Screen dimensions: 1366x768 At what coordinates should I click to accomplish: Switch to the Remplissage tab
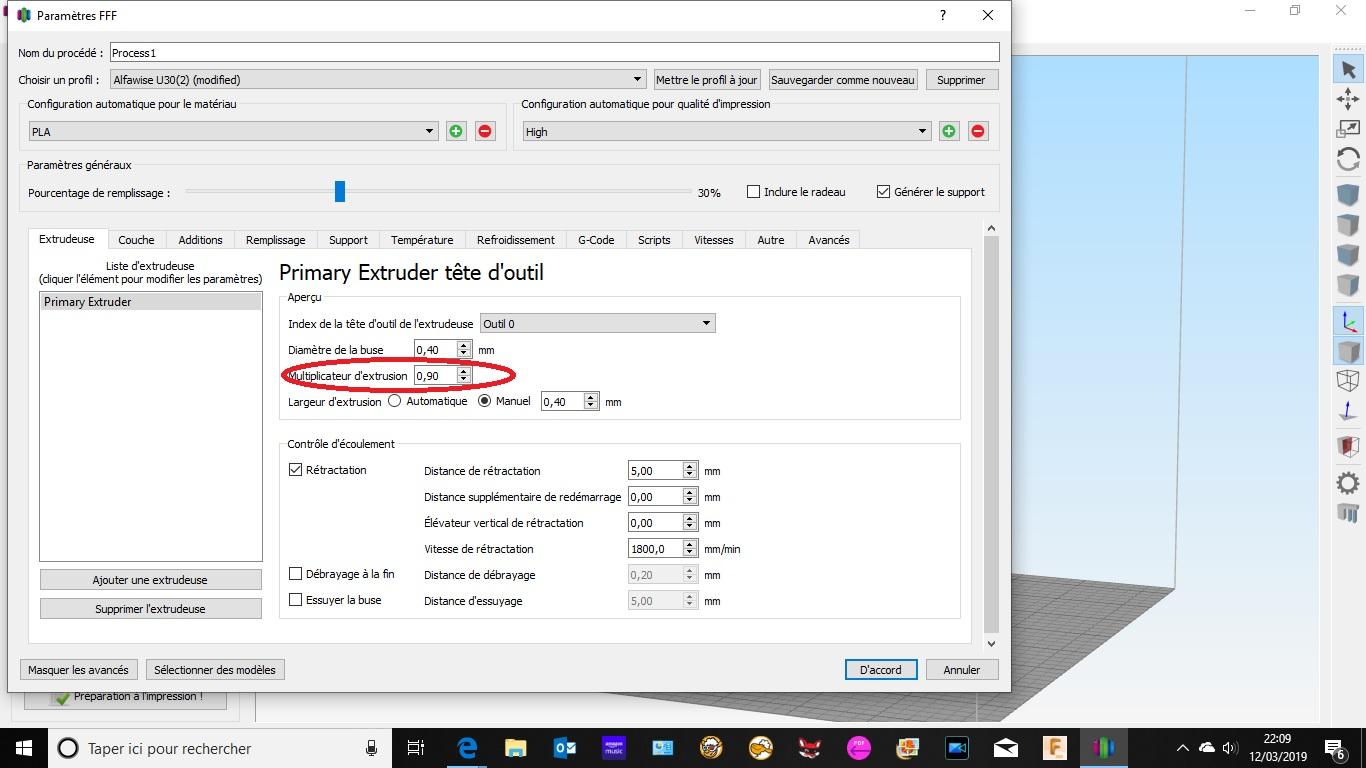pos(276,240)
